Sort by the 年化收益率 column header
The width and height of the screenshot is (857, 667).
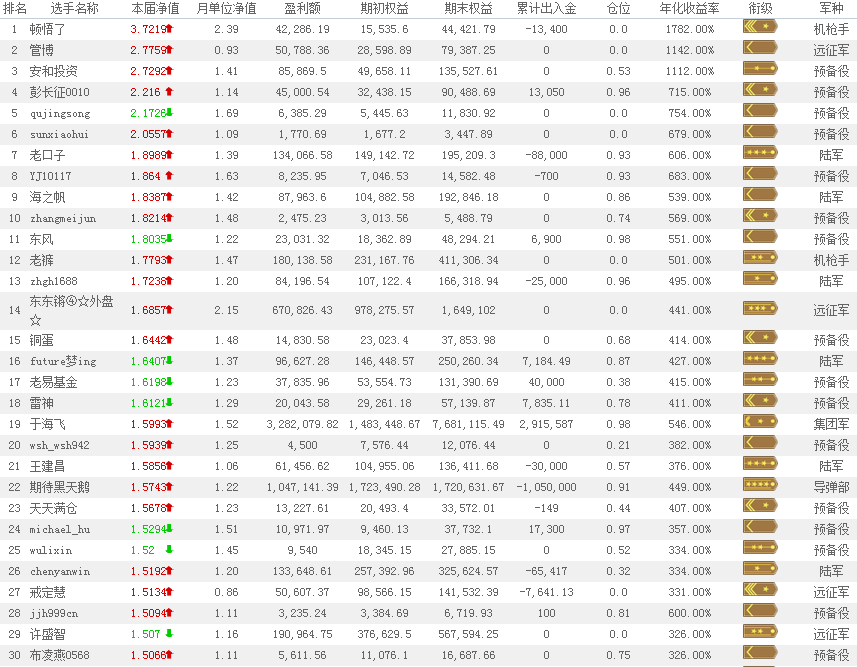[689, 8]
